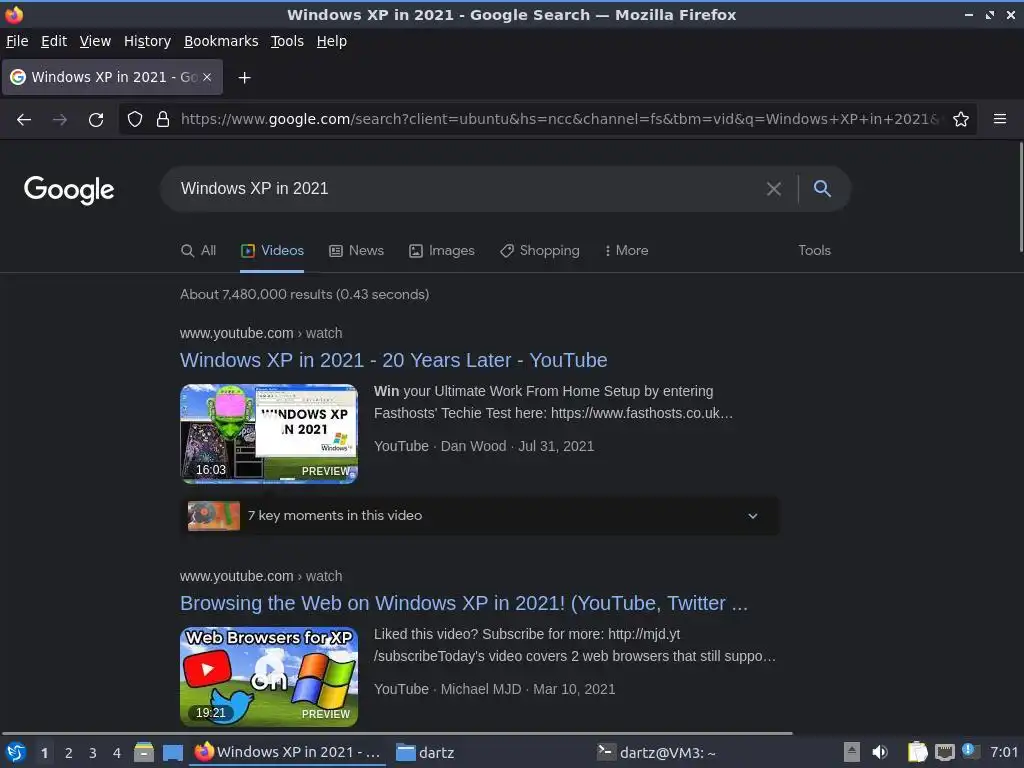Switch to workspace 2
Viewport: 1024px width, 768px height.
[x=69, y=753]
